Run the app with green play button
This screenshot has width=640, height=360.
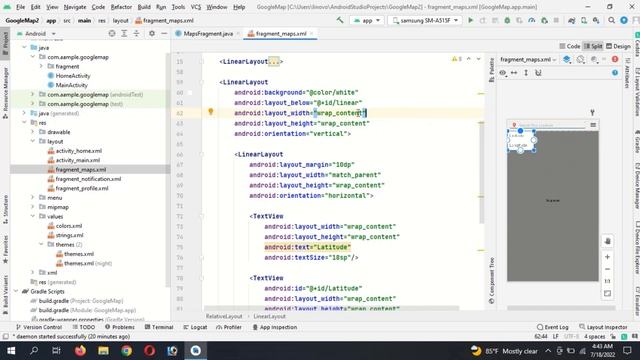470,20
